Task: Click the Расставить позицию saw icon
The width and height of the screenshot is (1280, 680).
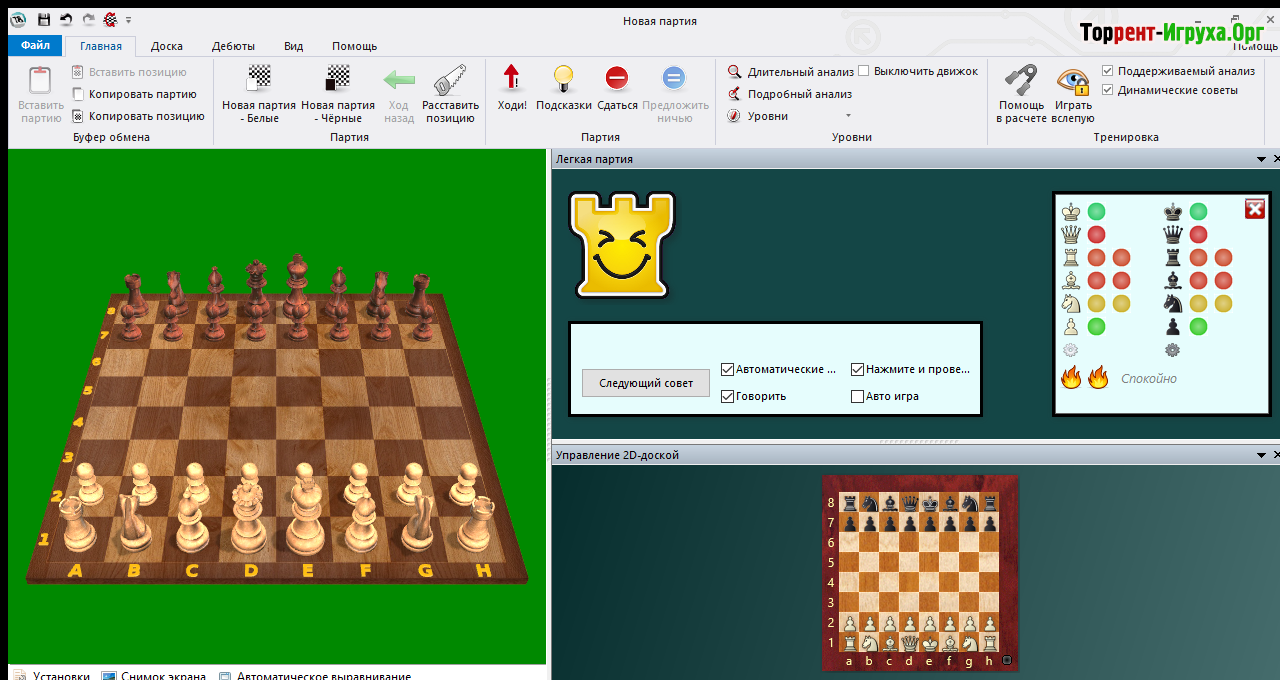Action: (x=450, y=80)
